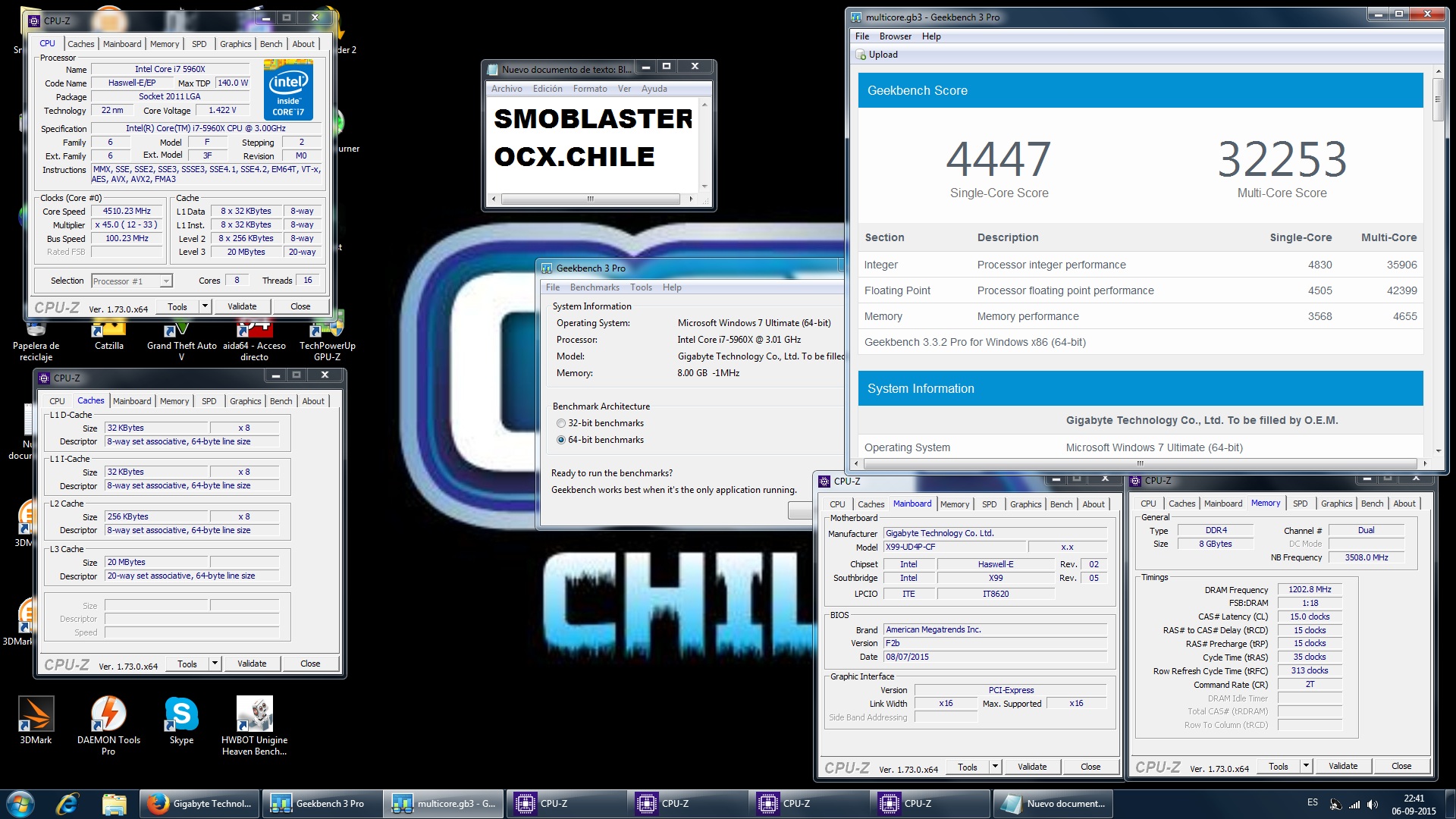Image resolution: width=1456 pixels, height=819 pixels.
Task: Switch to About tab in top CPU-Z
Action: pos(303,44)
